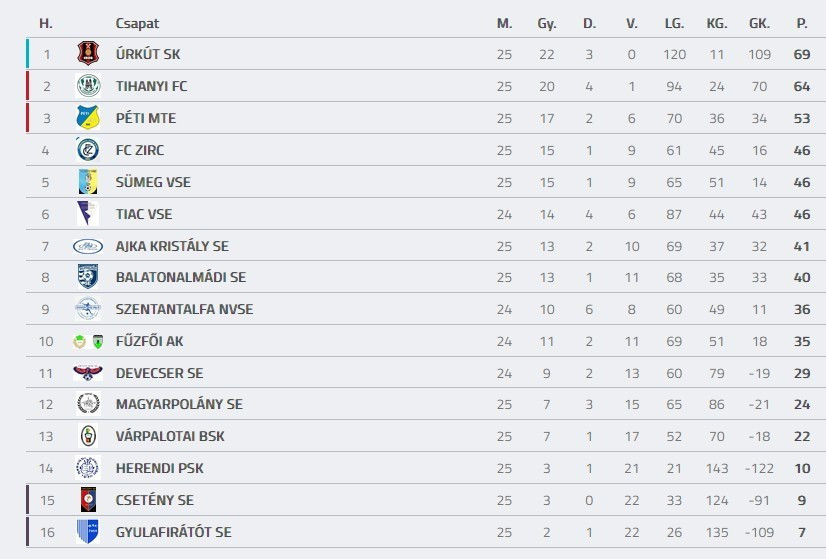Open the Gyulafirátót SE team page

tap(173, 532)
